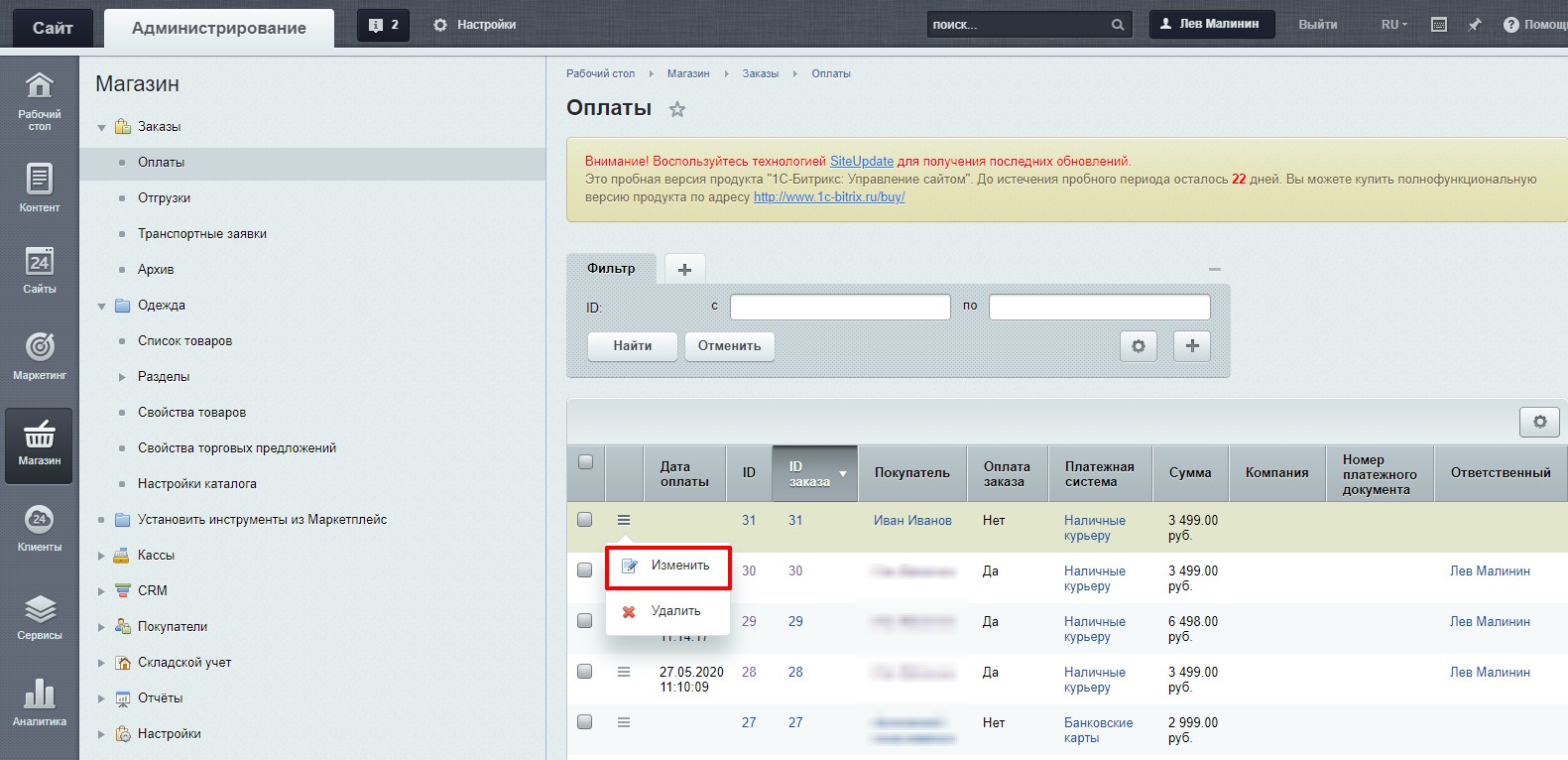Choose Изменить in the context menu
This screenshot has width=1568, height=760.
[x=668, y=566]
